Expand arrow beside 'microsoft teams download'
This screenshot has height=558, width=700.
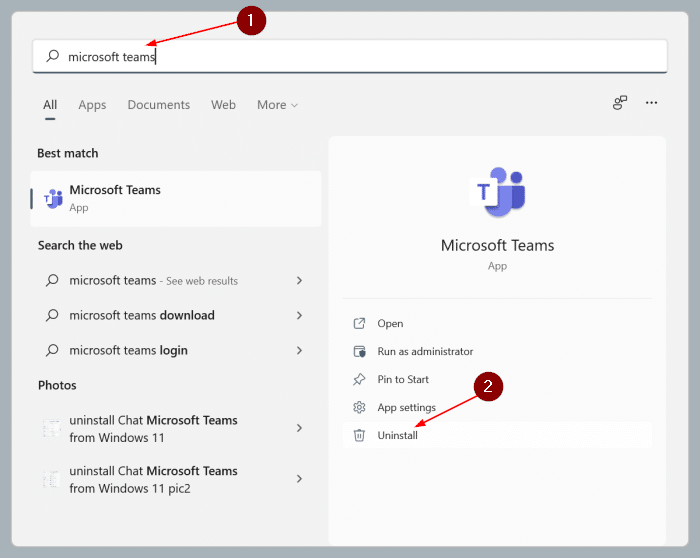(300, 315)
